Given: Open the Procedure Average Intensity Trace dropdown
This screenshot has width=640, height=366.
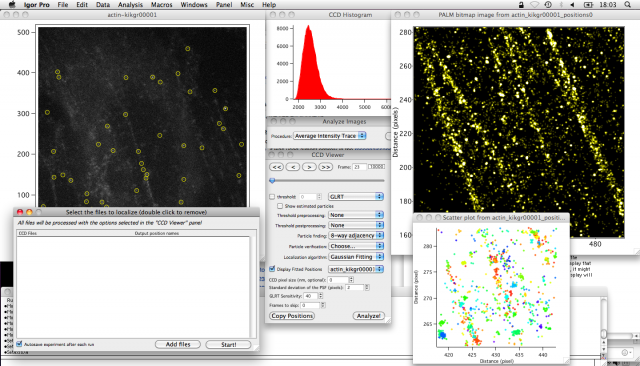Looking at the screenshot, I should 330,135.
